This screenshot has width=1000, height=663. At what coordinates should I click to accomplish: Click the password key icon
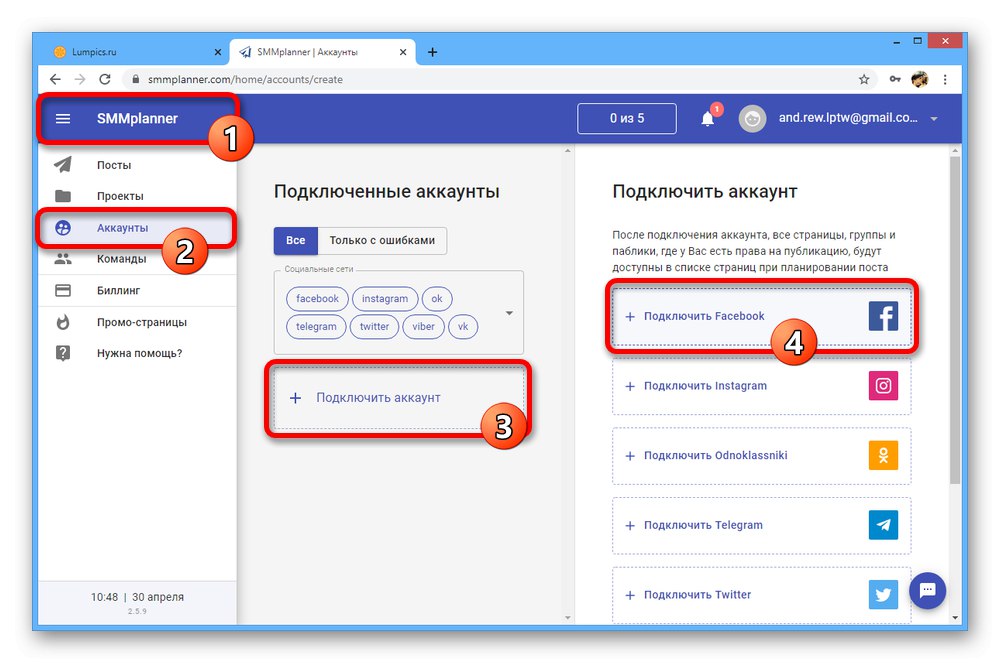[895, 79]
